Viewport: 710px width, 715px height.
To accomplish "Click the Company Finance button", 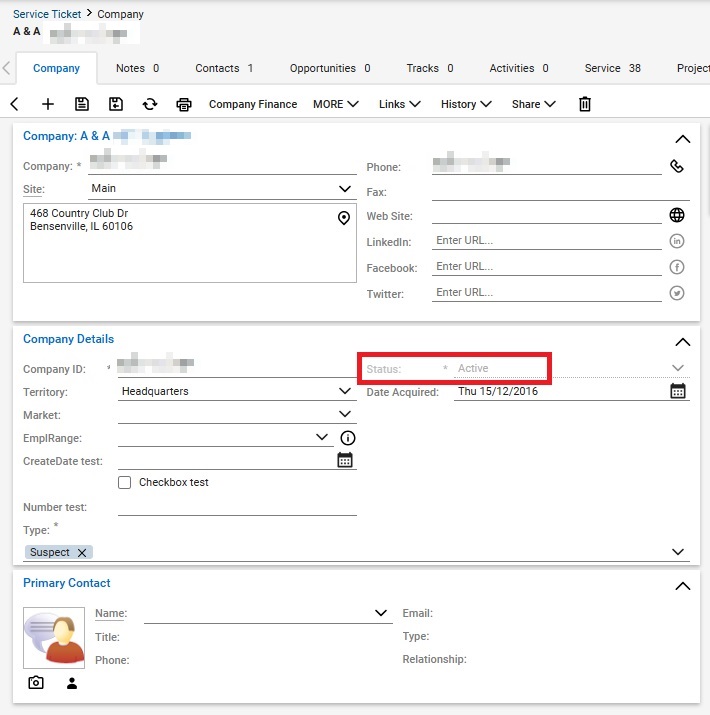I will pyautogui.click(x=253, y=104).
